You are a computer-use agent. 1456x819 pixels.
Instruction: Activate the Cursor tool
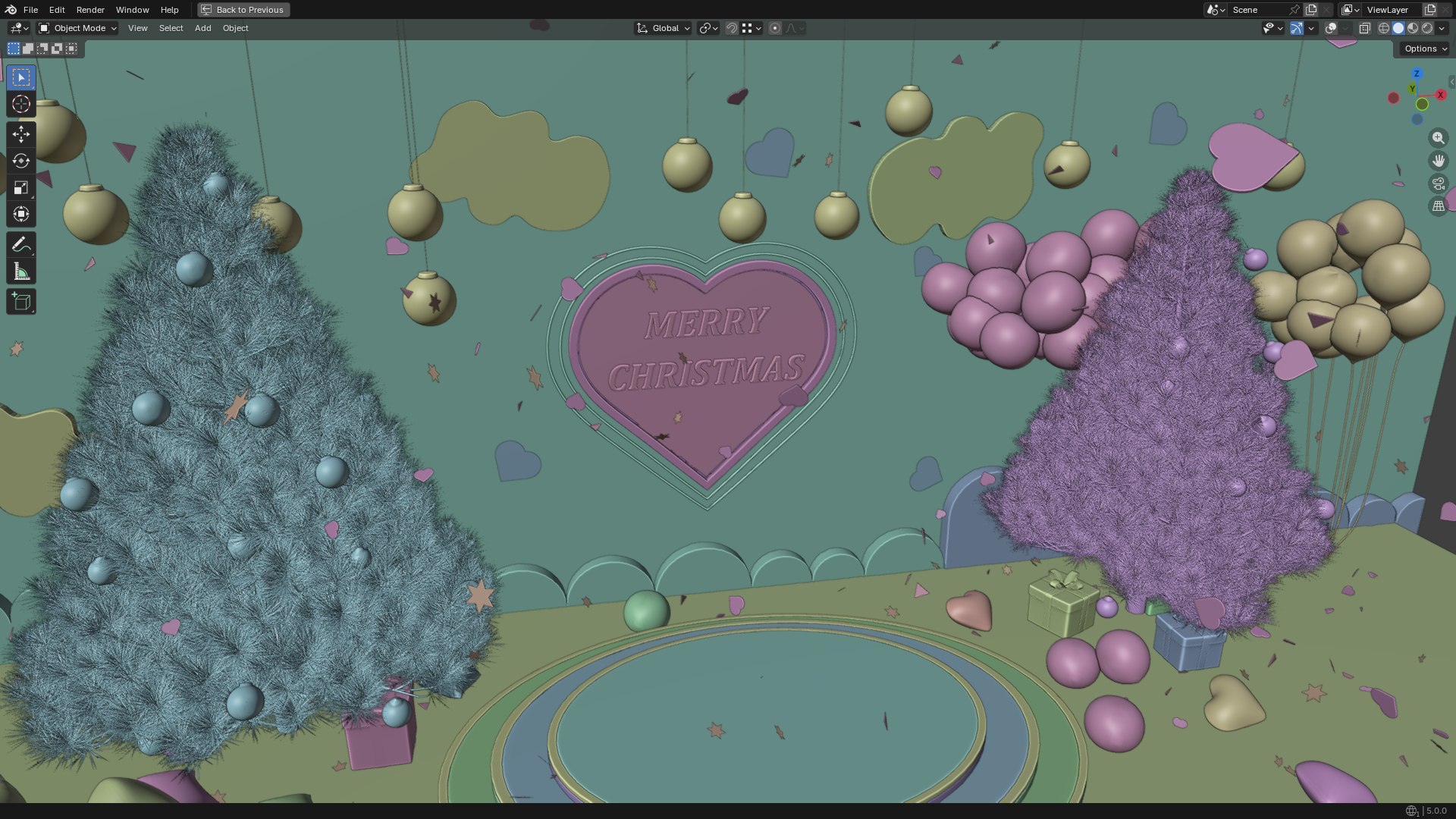click(x=21, y=104)
